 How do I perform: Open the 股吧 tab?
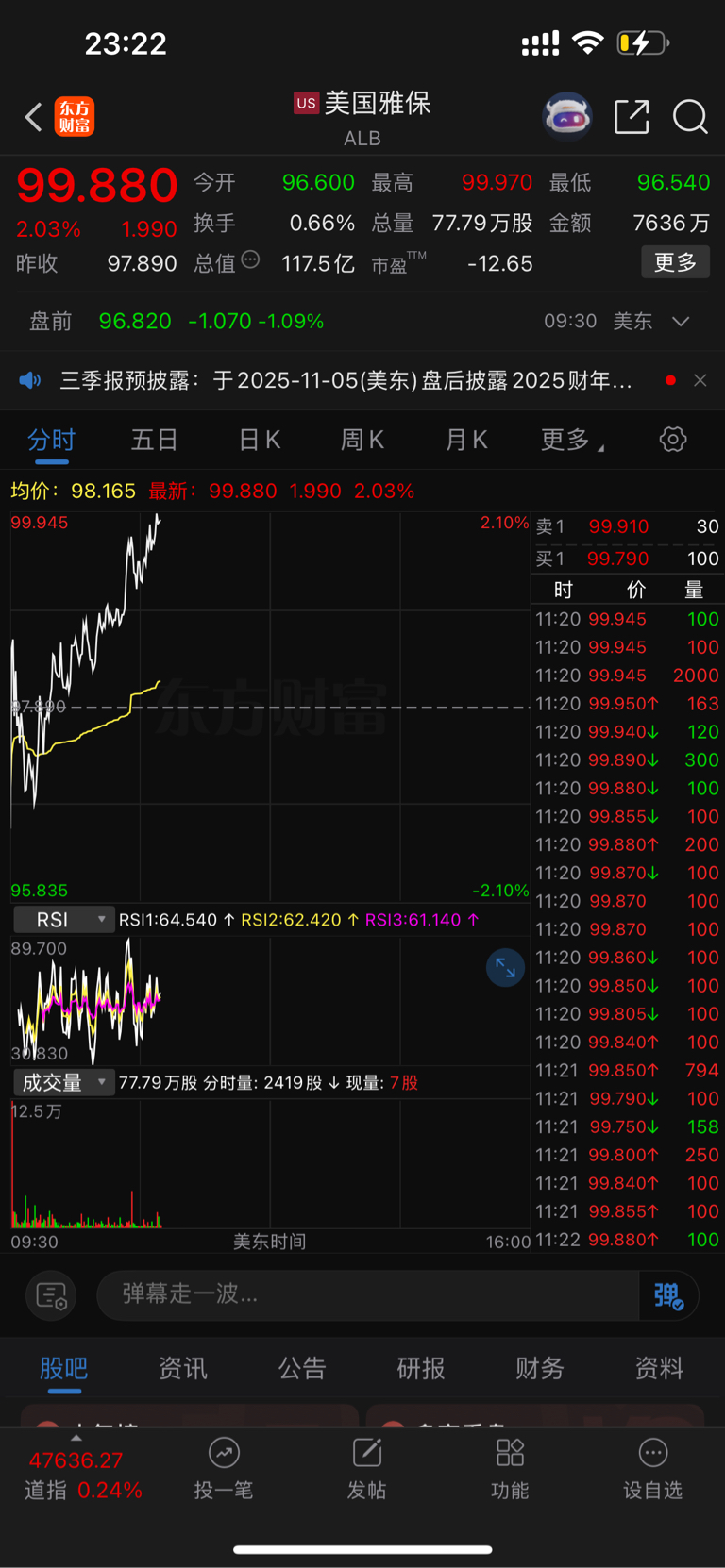pos(63,1368)
